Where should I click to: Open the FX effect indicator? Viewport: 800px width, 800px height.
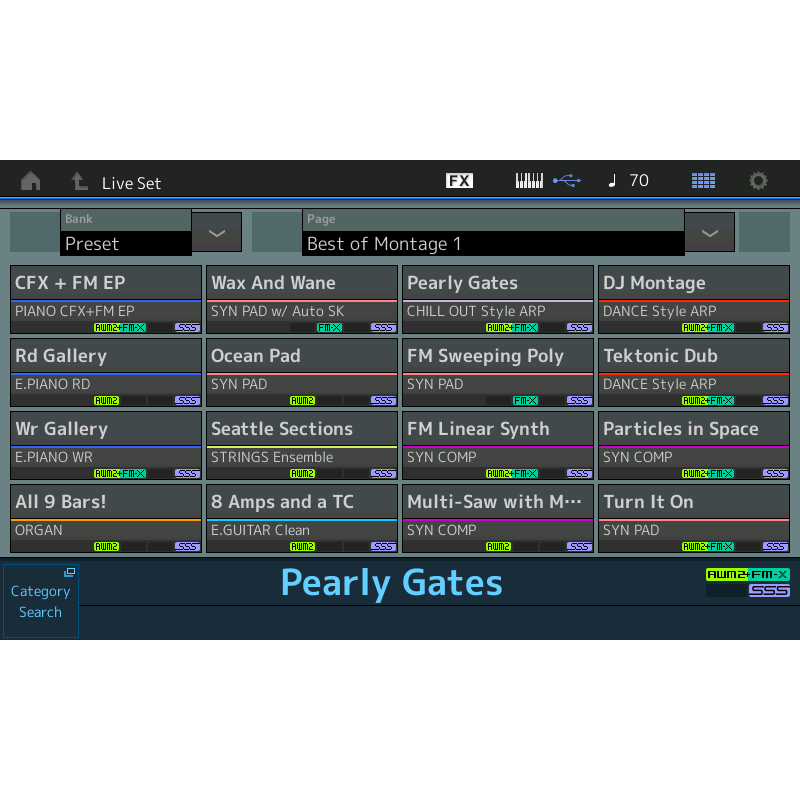click(459, 181)
